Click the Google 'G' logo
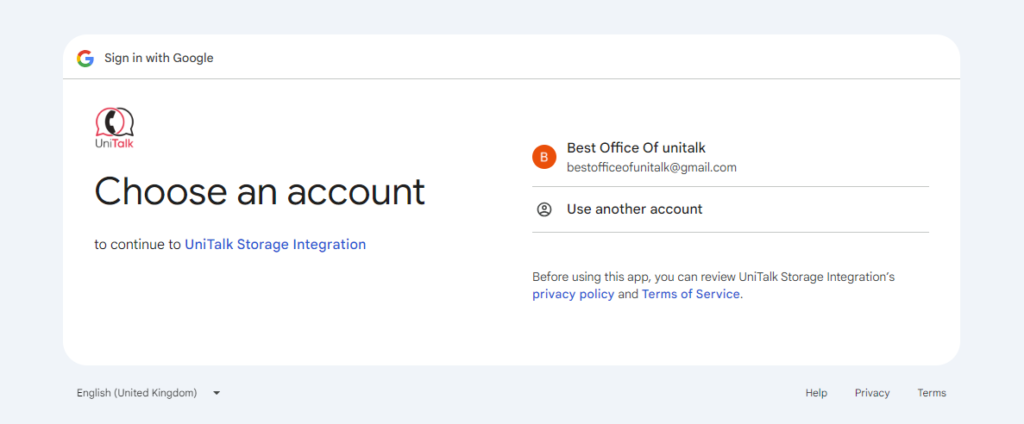1024x424 pixels. [x=85, y=58]
